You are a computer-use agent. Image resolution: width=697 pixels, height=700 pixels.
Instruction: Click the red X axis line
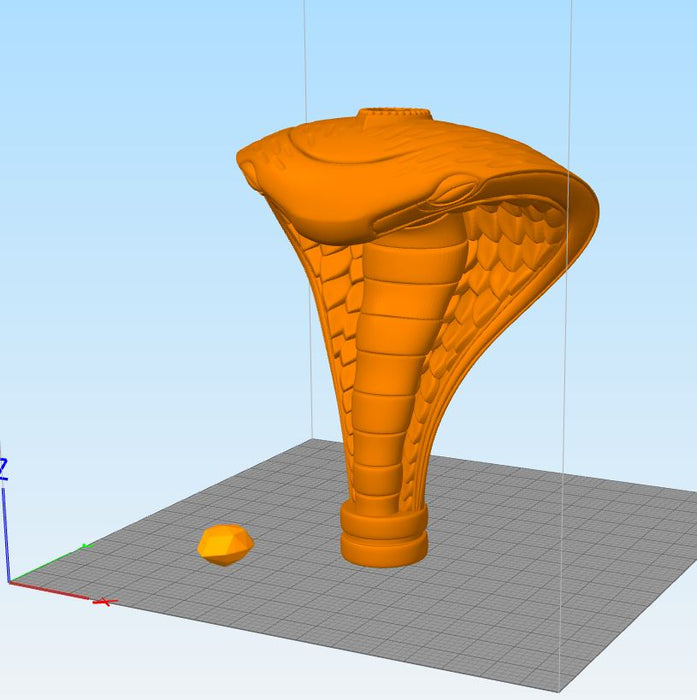coord(55,591)
